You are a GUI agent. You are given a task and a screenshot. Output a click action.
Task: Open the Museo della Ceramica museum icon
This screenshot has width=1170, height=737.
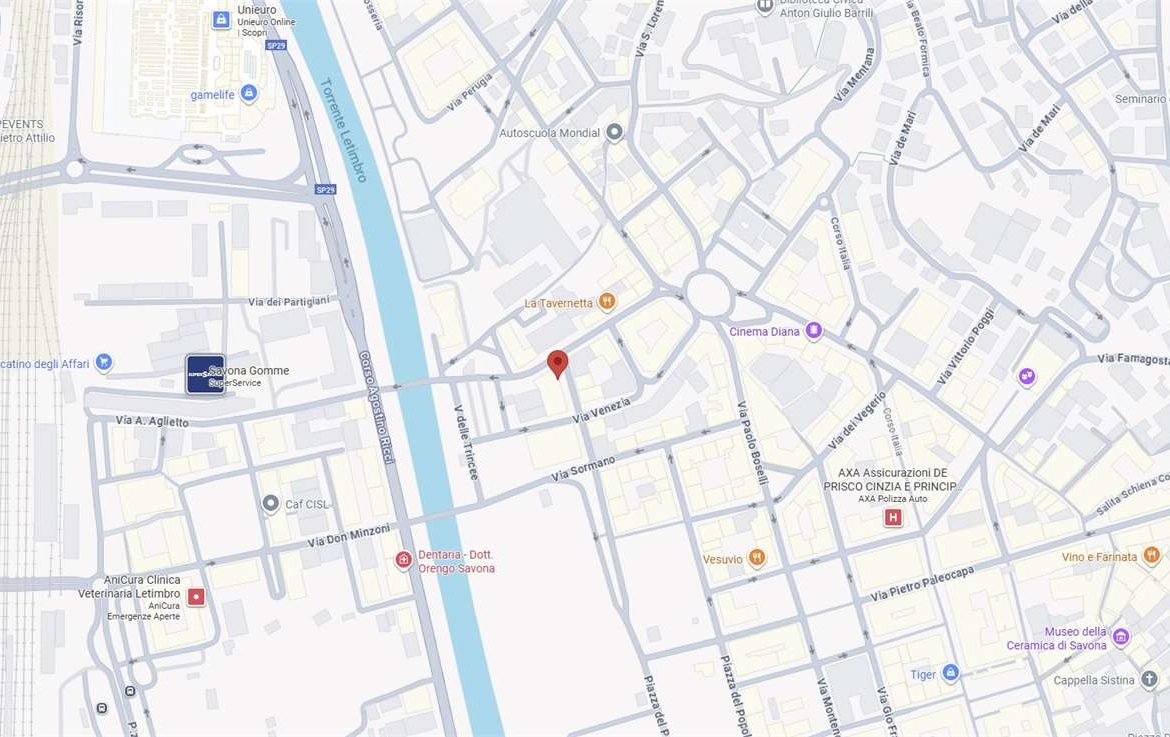click(1120, 638)
